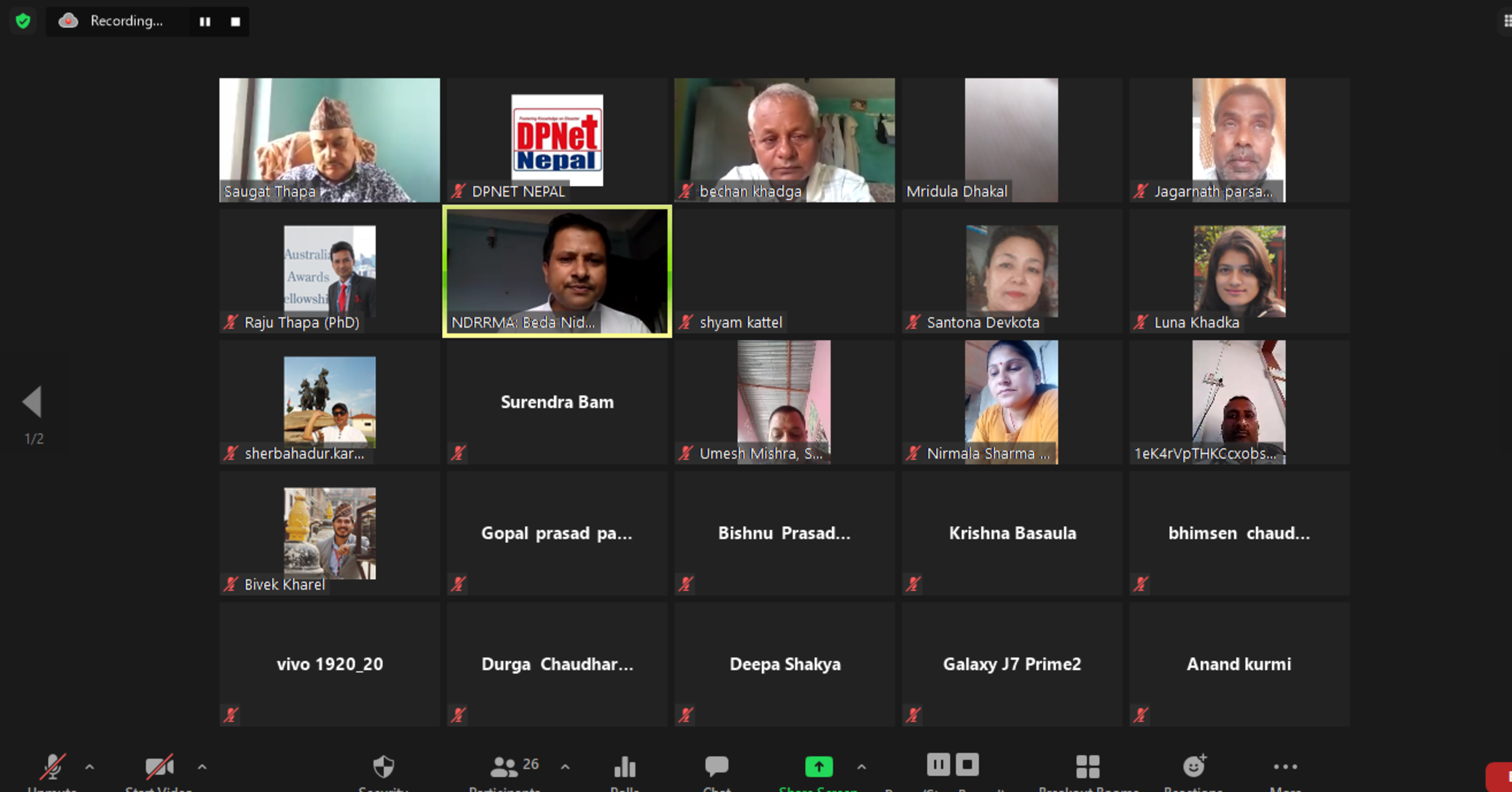Expand share screen options arrow
1512x792 pixels.
pos(862,767)
